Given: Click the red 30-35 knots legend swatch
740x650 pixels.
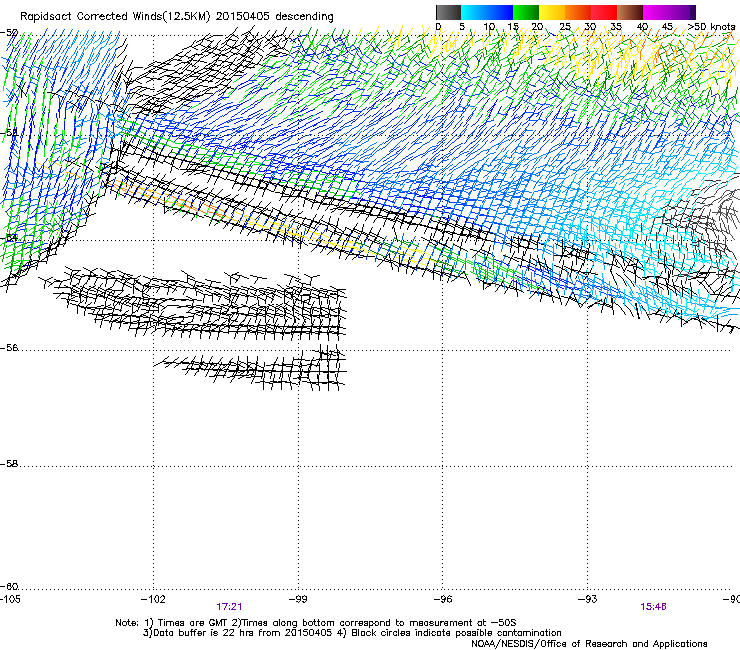Looking at the screenshot, I should 604,12.
